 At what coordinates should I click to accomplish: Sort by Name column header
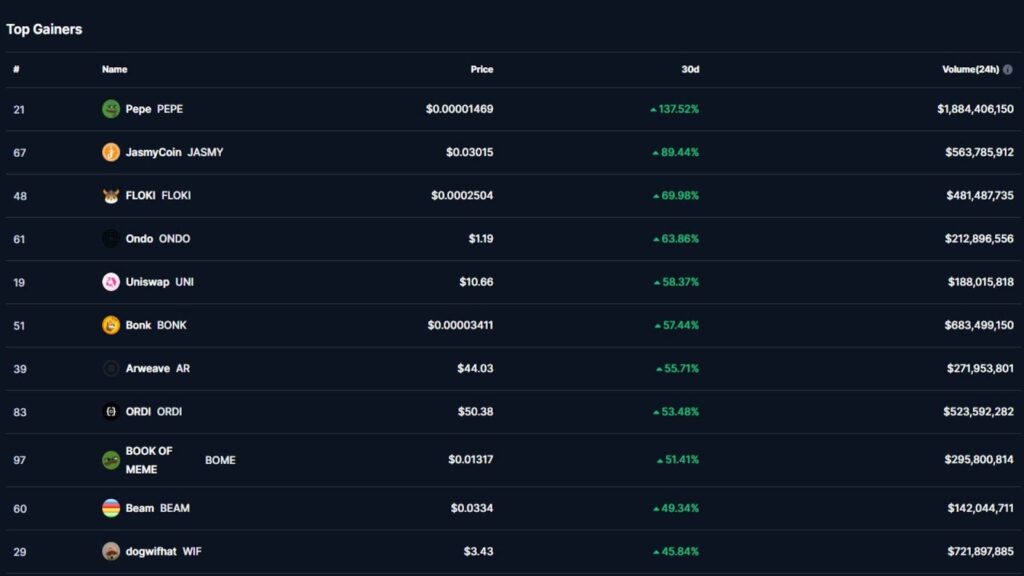114,70
